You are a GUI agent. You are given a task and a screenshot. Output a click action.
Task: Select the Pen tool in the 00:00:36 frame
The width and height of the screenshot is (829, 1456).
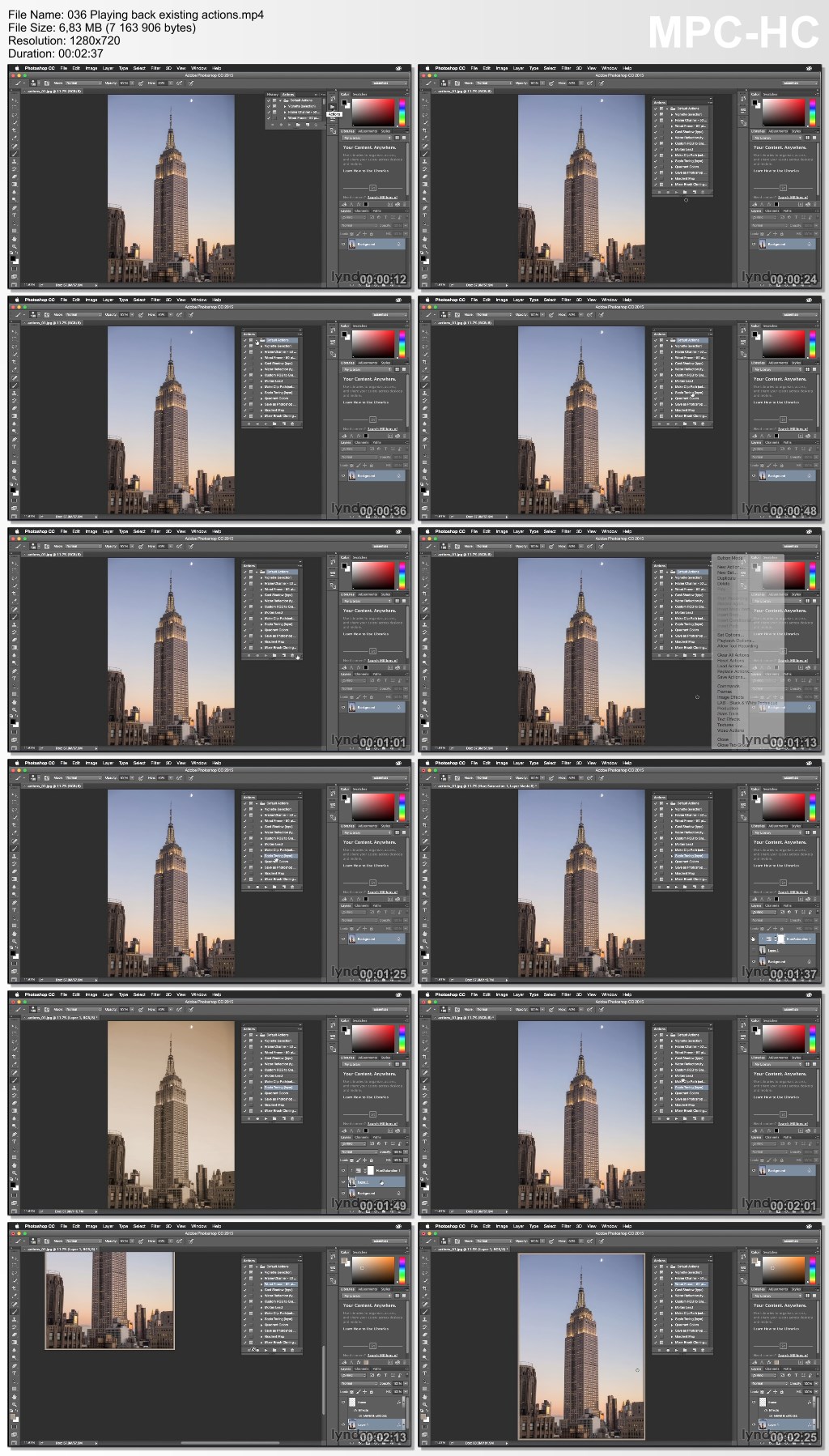click(15, 439)
